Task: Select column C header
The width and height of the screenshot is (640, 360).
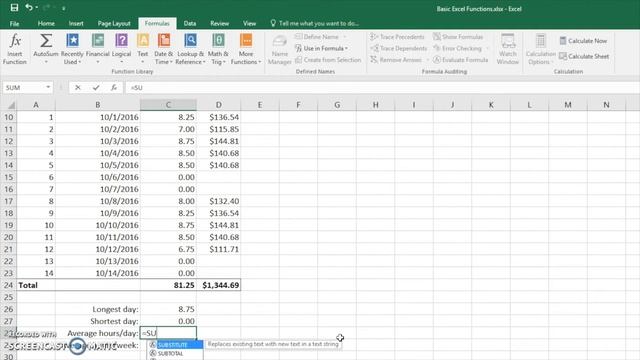Action: pyautogui.click(x=168, y=105)
